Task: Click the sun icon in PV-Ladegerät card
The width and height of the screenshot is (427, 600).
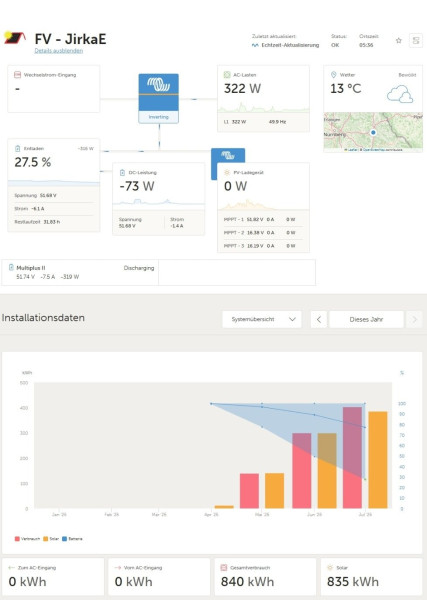Action: point(227,173)
